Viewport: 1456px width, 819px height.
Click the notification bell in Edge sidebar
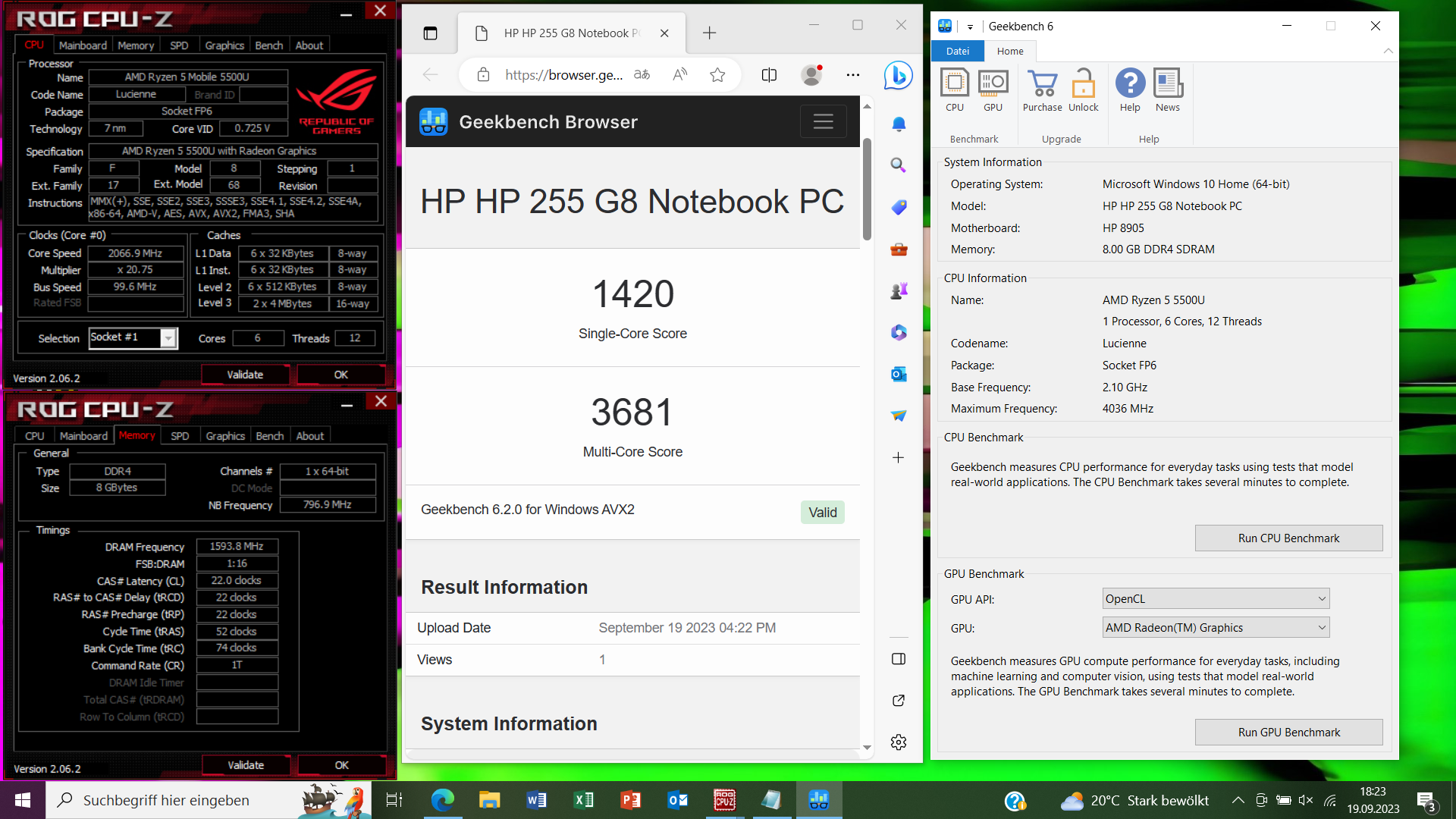coord(899,124)
